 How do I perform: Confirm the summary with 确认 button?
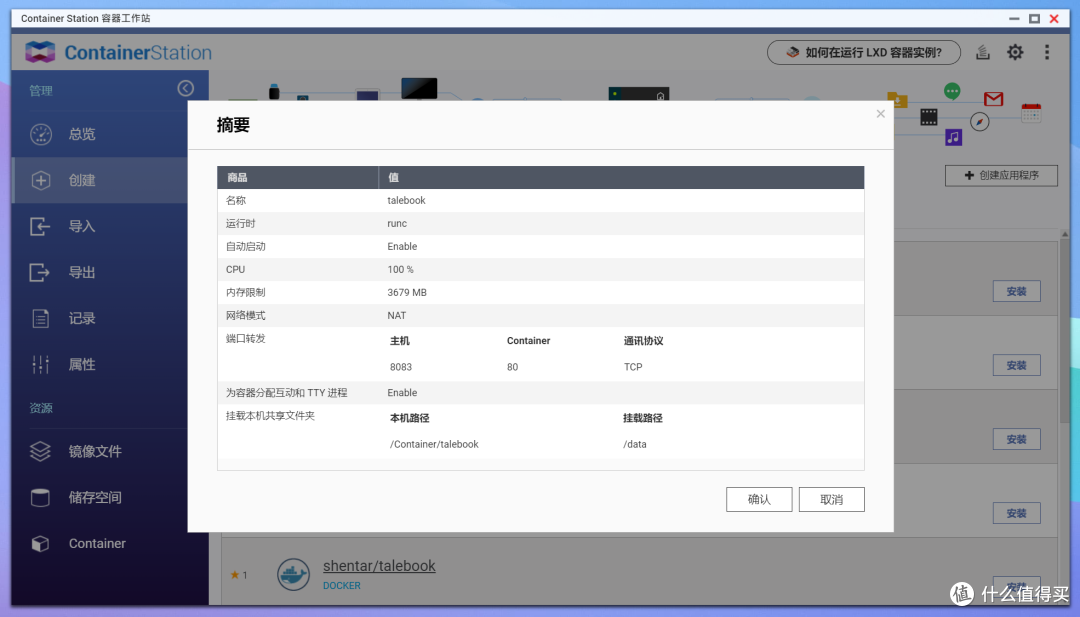pos(759,499)
